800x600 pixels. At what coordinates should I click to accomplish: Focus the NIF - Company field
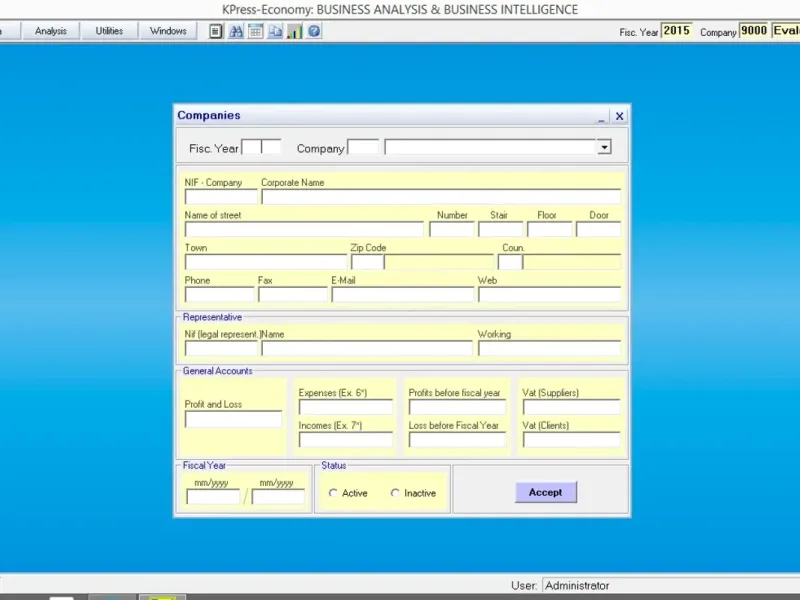coord(221,197)
